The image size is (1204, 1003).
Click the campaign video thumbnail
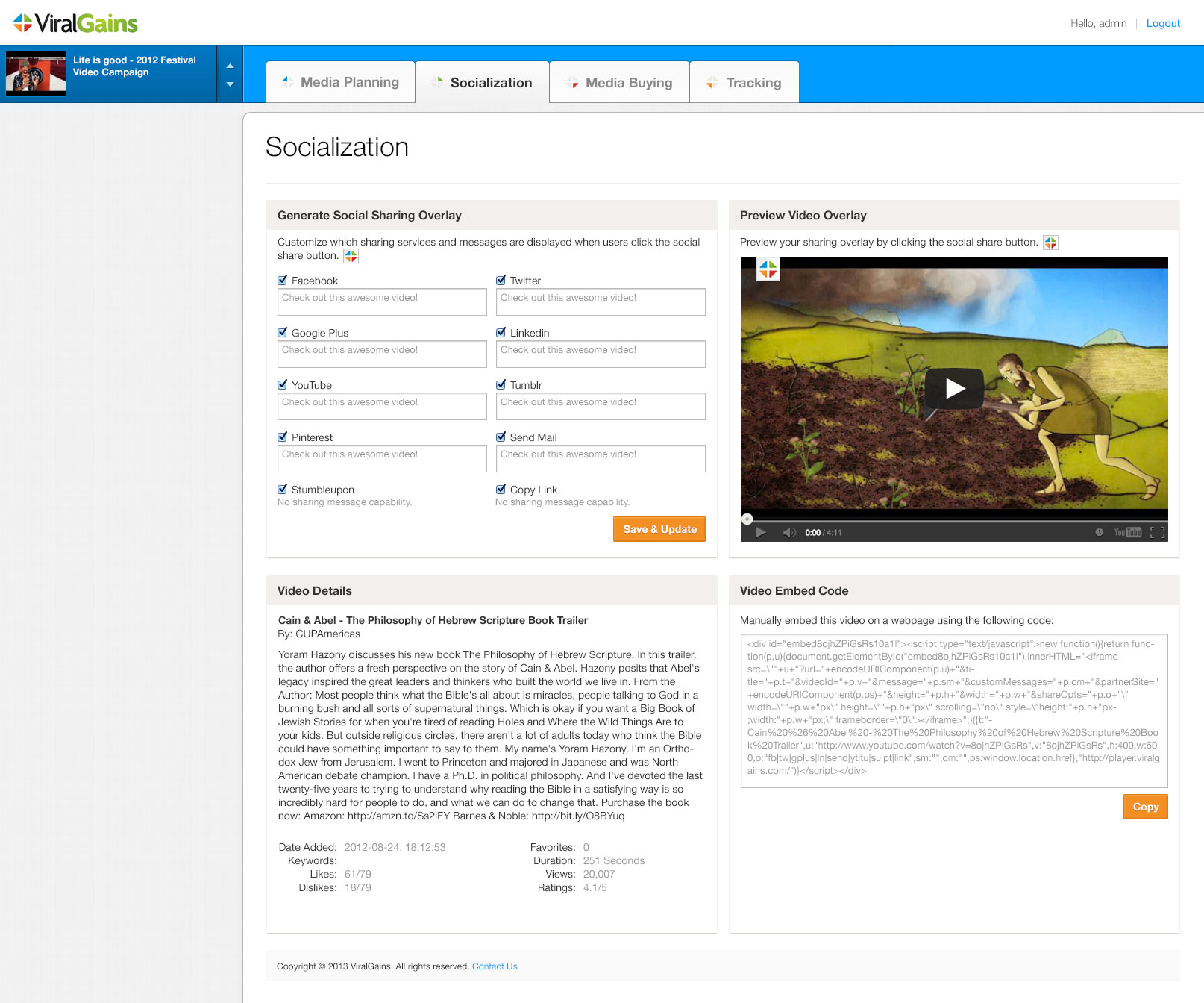36,74
